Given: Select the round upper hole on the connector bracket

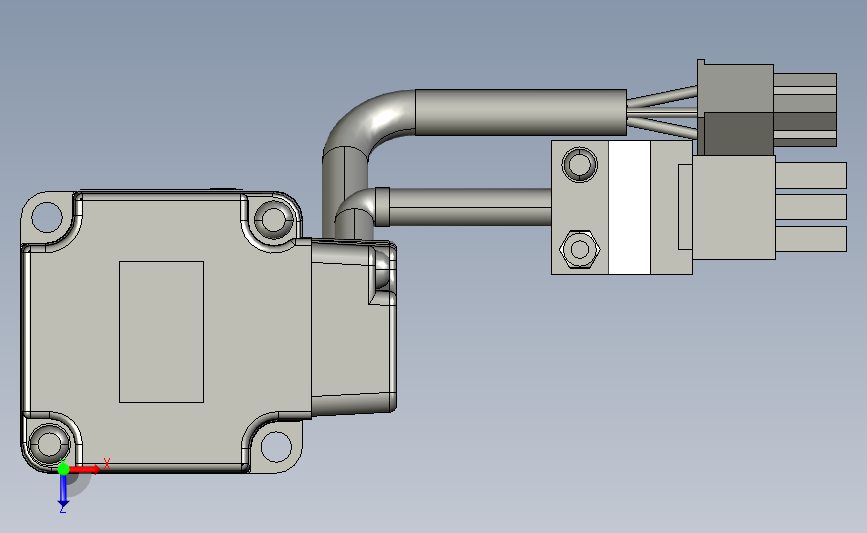Looking at the screenshot, I should (x=579, y=164).
